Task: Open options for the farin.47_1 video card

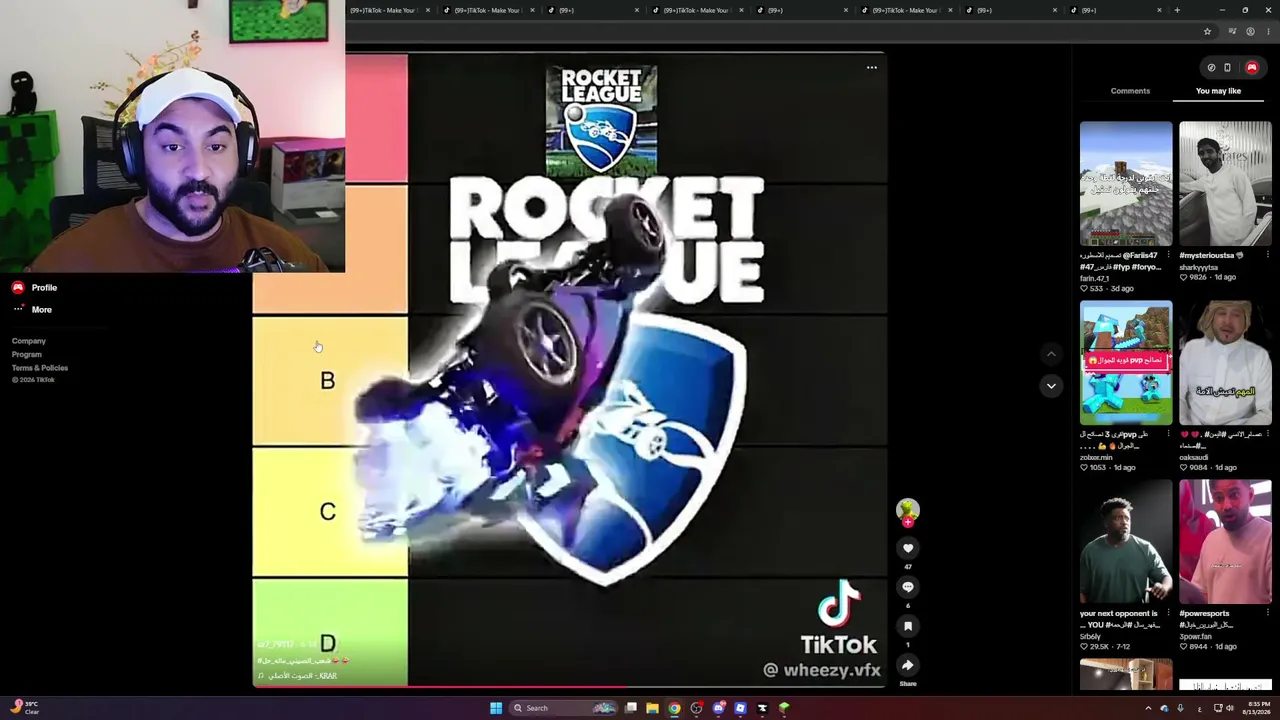Action: click(1166, 255)
